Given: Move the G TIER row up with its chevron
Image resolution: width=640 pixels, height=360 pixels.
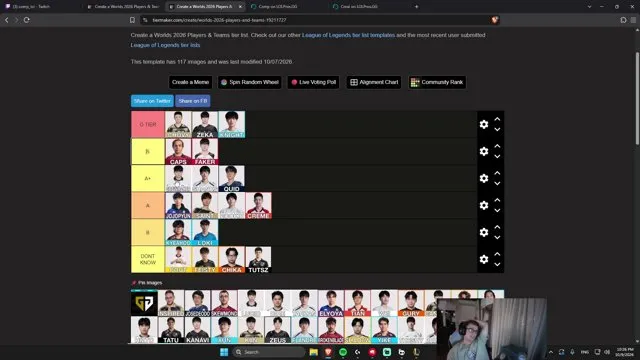Looking at the screenshot, I should pyautogui.click(x=497, y=119).
